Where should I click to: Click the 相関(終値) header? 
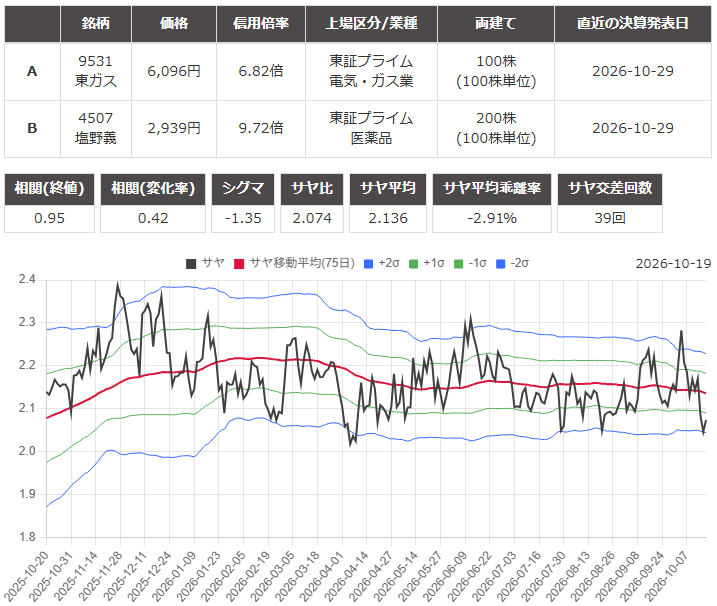point(49,189)
